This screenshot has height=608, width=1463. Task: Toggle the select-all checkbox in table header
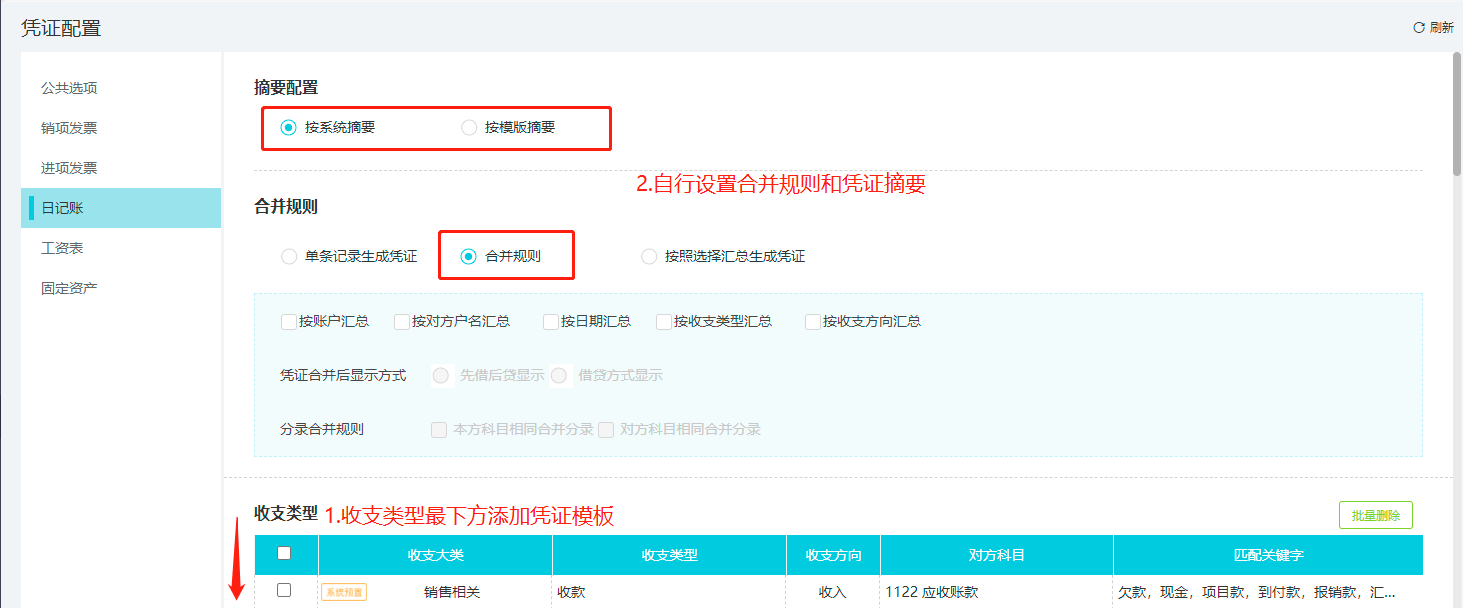click(284, 553)
